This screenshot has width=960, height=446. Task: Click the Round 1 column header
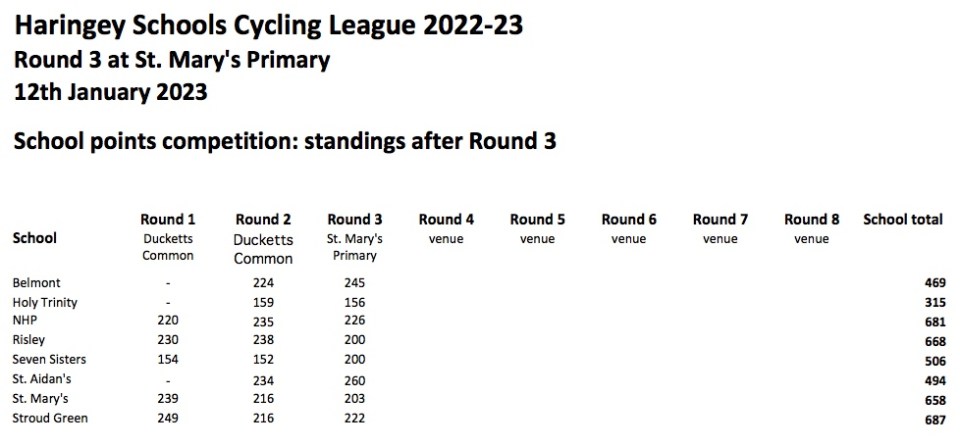pos(167,220)
